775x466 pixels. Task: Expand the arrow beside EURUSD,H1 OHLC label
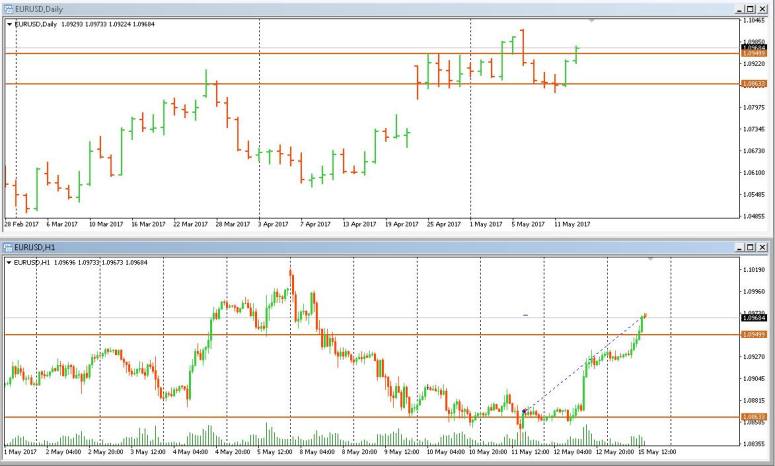(x=10, y=262)
